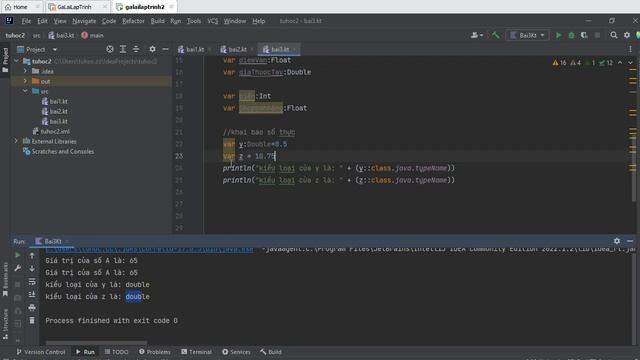Run the Bai3Kt configuration with green play
The width and height of the screenshot is (640, 360).
(x=558, y=36)
